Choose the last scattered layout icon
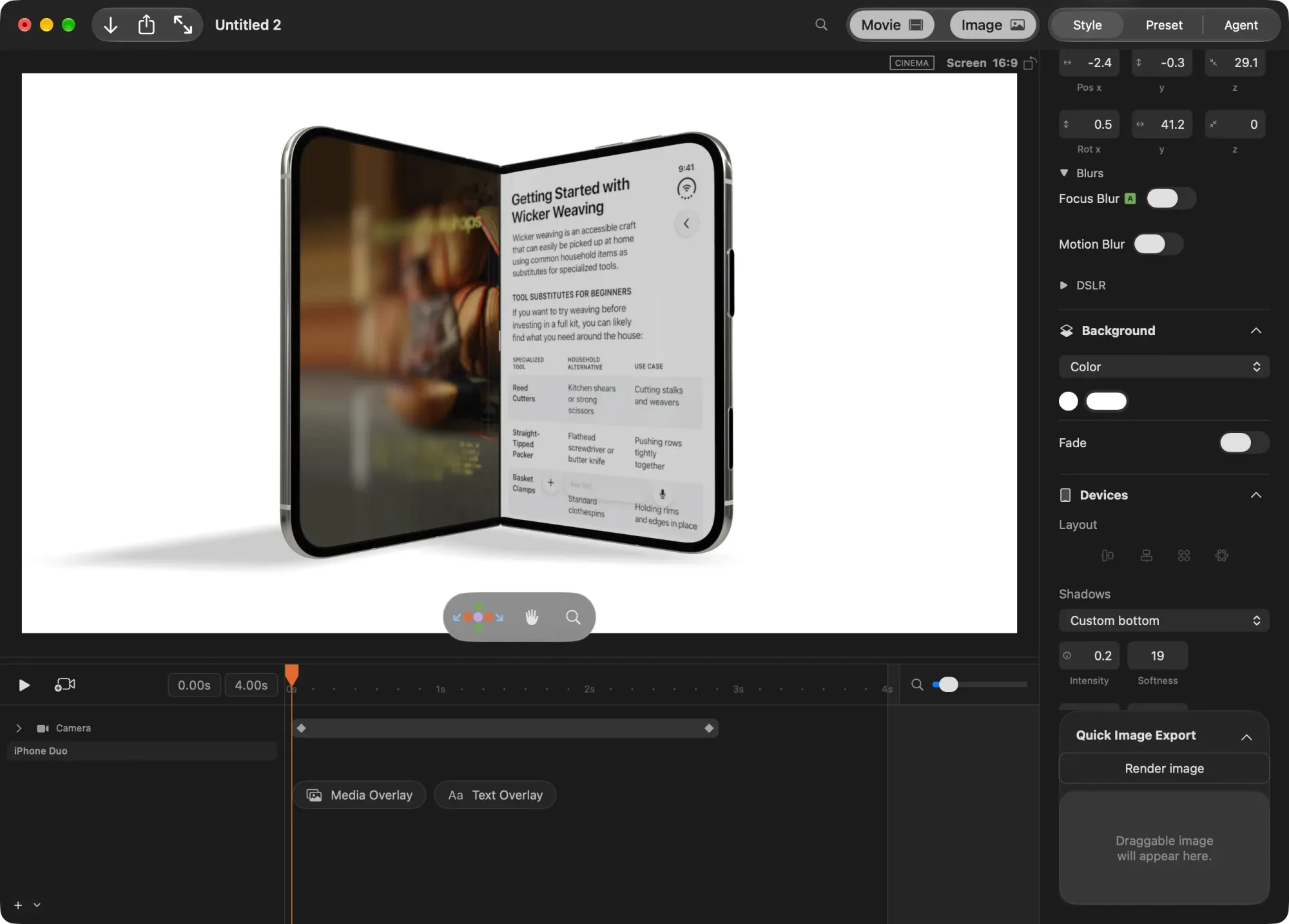The width and height of the screenshot is (1289, 924). [x=1222, y=555]
